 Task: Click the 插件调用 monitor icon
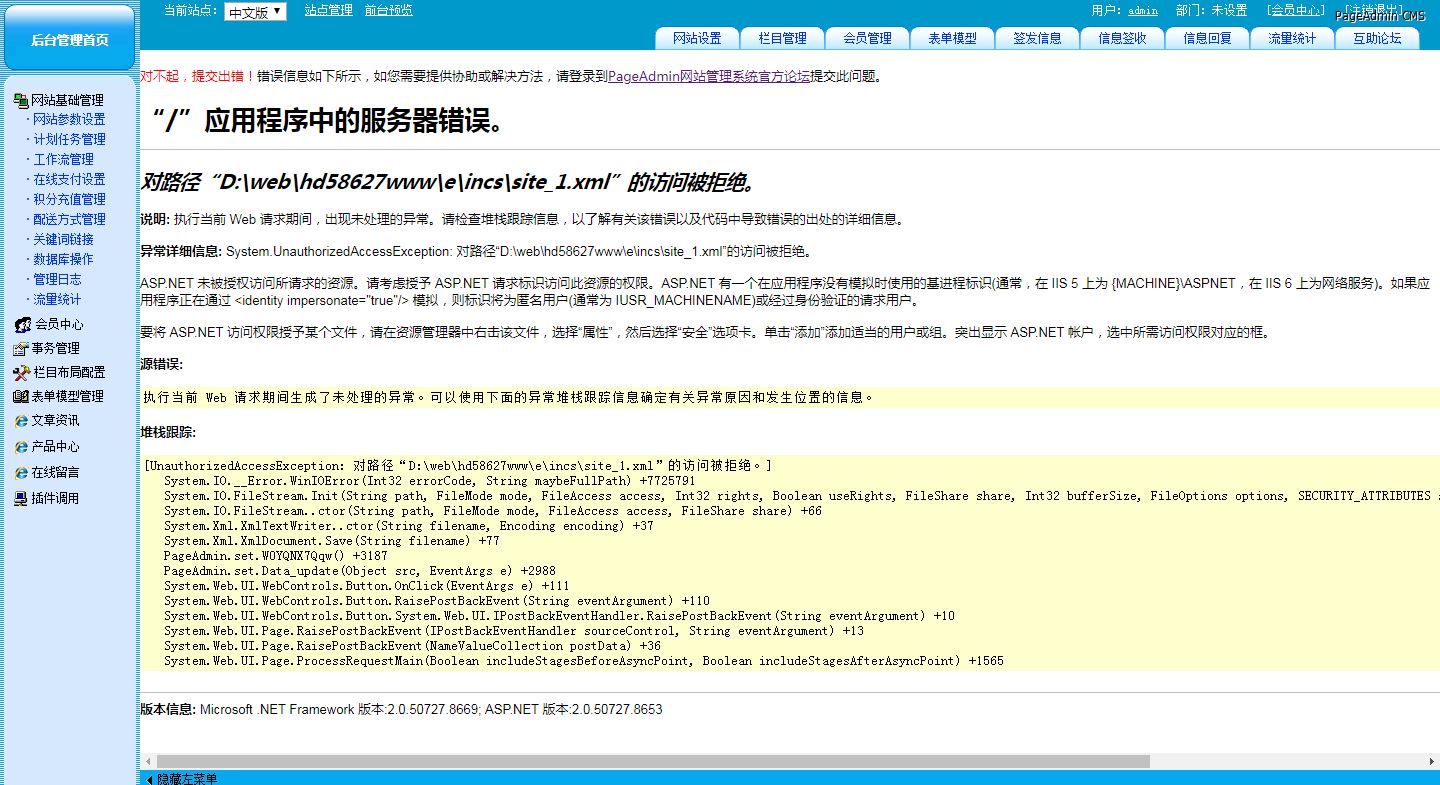pyautogui.click(x=21, y=498)
